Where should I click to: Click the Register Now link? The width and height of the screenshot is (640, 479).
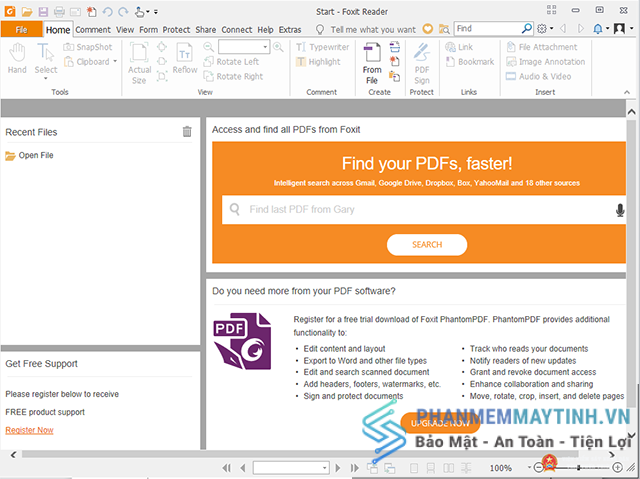pyautogui.click(x=29, y=430)
